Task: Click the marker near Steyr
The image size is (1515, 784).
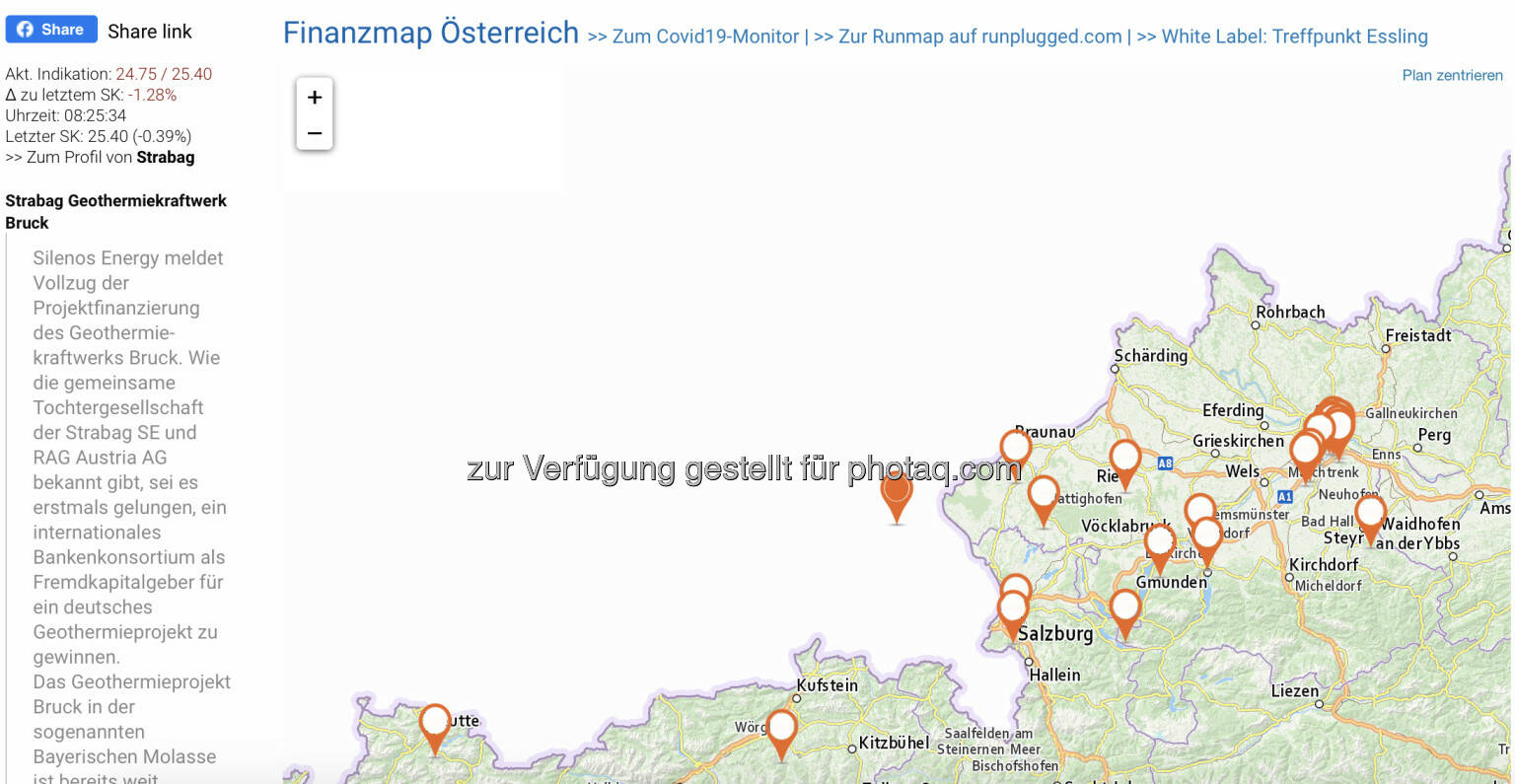Action: coord(1370,515)
